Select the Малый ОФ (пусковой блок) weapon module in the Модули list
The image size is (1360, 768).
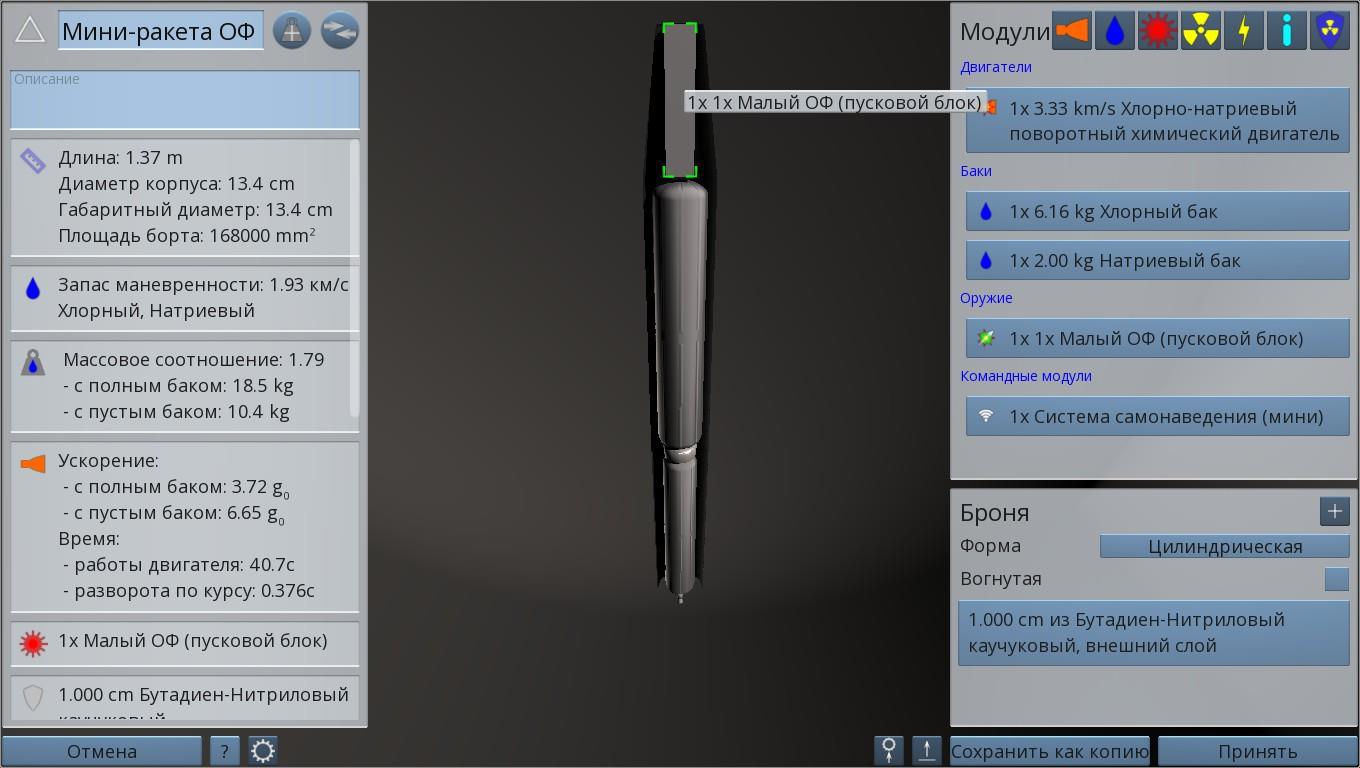(x=1157, y=338)
